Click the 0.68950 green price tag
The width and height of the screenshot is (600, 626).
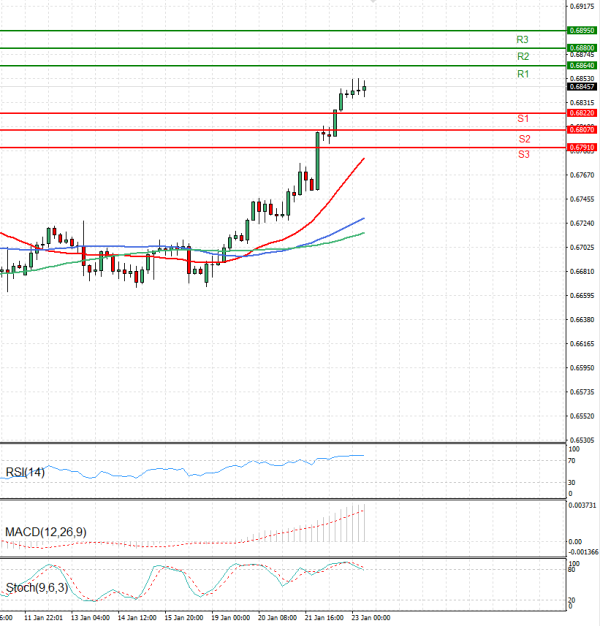tap(583, 31)
